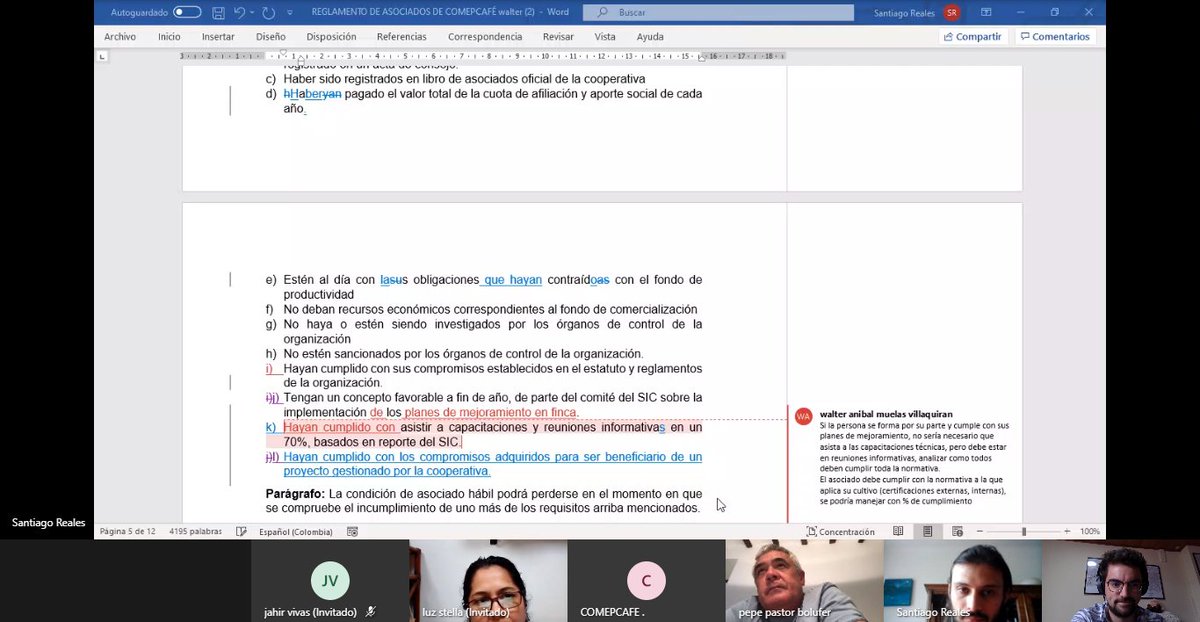Click the Compartir button
Screen dimensions: 1200x622
coord(972,37)
